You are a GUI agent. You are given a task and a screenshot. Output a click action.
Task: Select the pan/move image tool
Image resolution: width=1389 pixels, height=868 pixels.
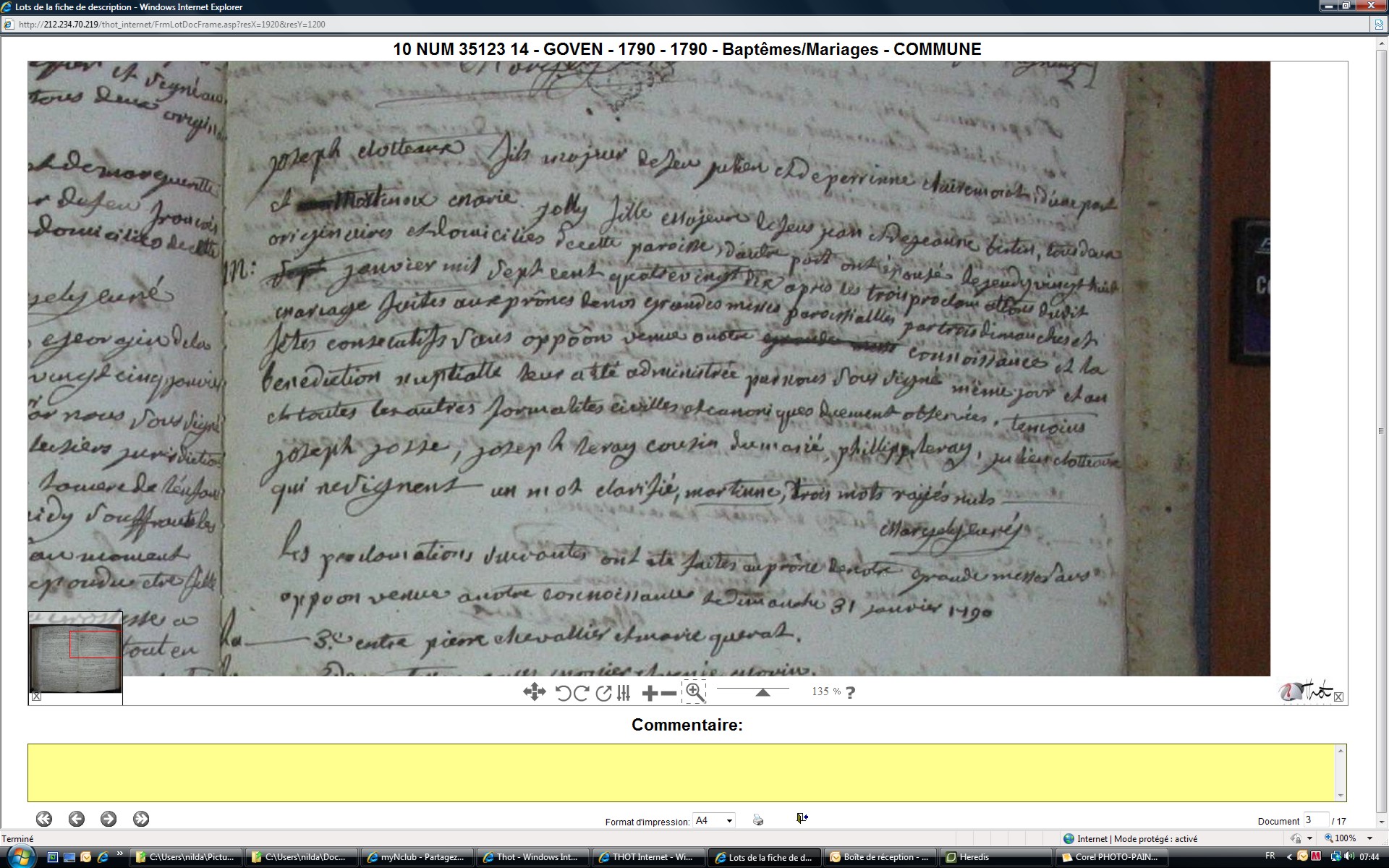click(x=534, y=692)
